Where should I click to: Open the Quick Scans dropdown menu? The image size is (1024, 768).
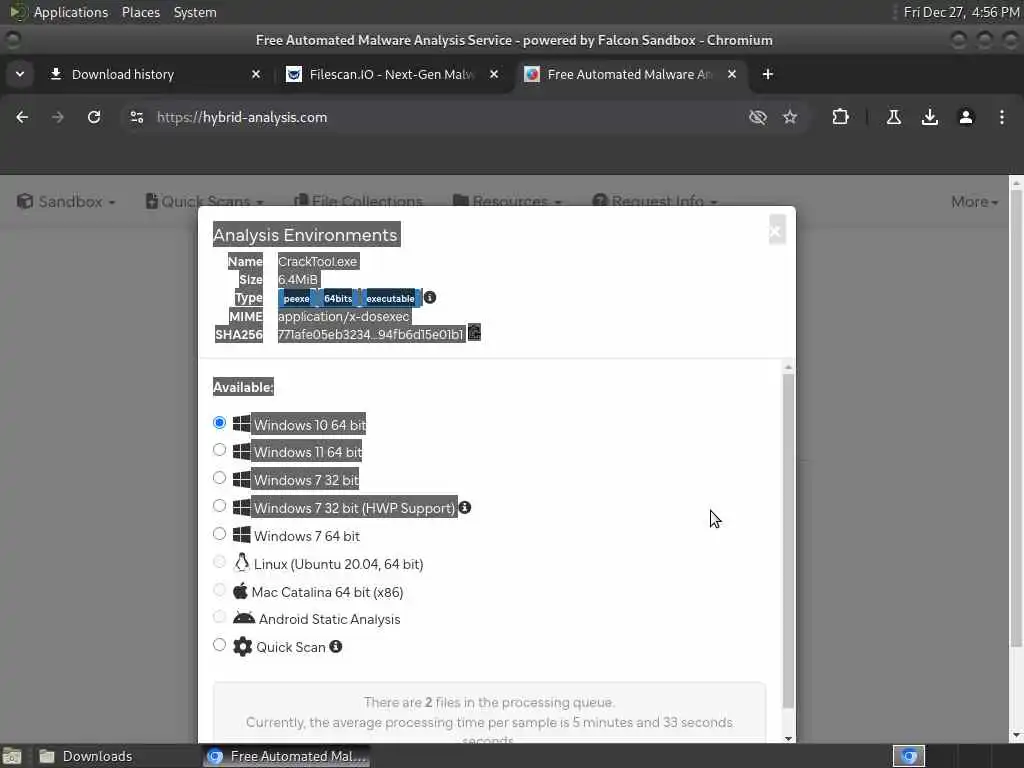coord(204,201)
